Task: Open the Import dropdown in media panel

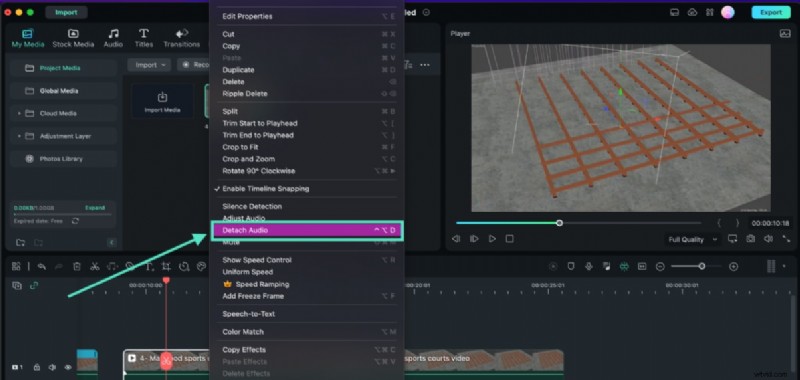Action: click(149, 65)
